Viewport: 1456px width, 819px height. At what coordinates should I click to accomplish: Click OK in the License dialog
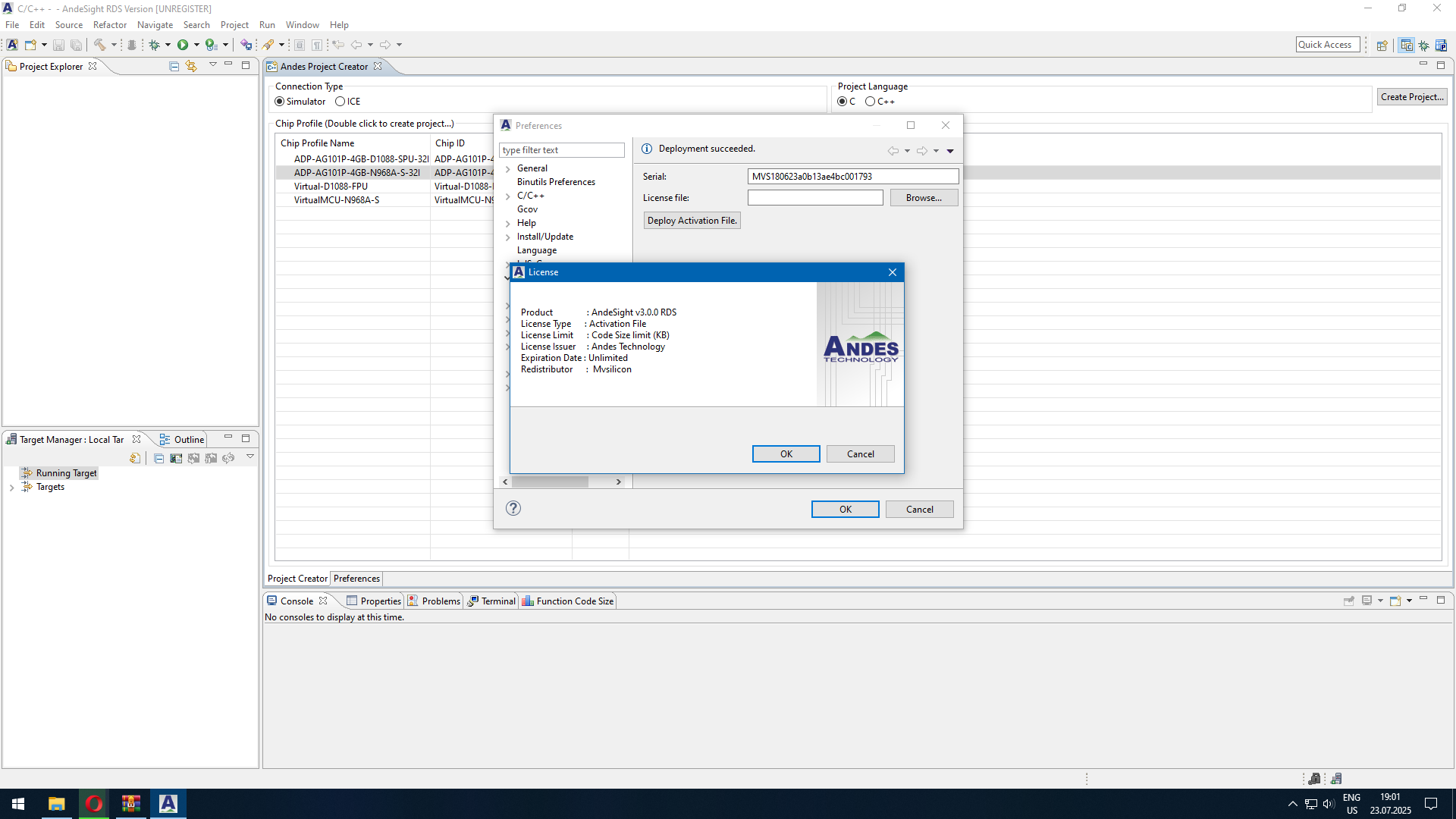786,453
